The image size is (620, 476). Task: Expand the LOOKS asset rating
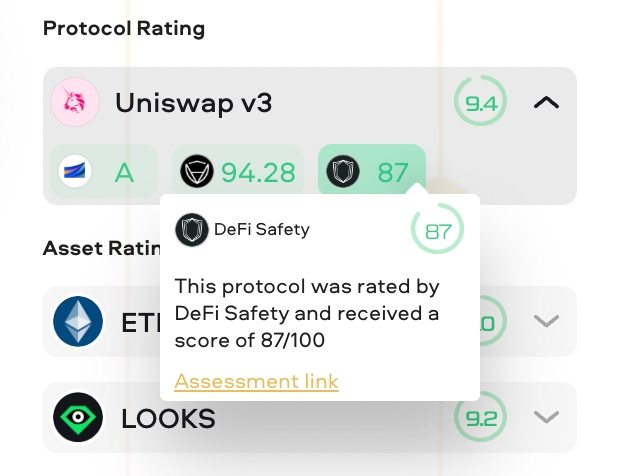545,417
